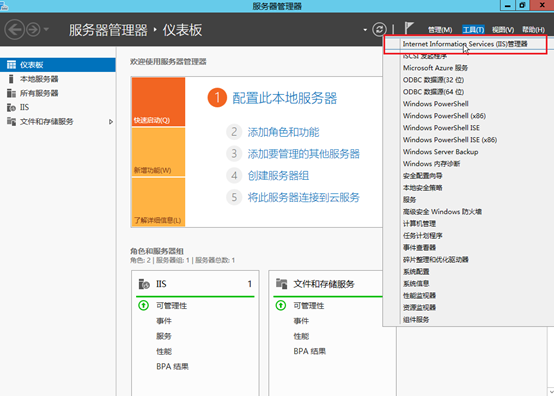Launch Windows PowerShell (x86)
Screen dimensions: 554x396
pyautogui.click(x=444, y=116)
